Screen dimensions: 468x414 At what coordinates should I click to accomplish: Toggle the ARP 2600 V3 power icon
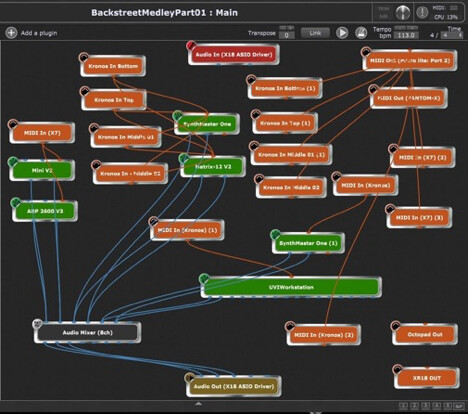[15, 202]
